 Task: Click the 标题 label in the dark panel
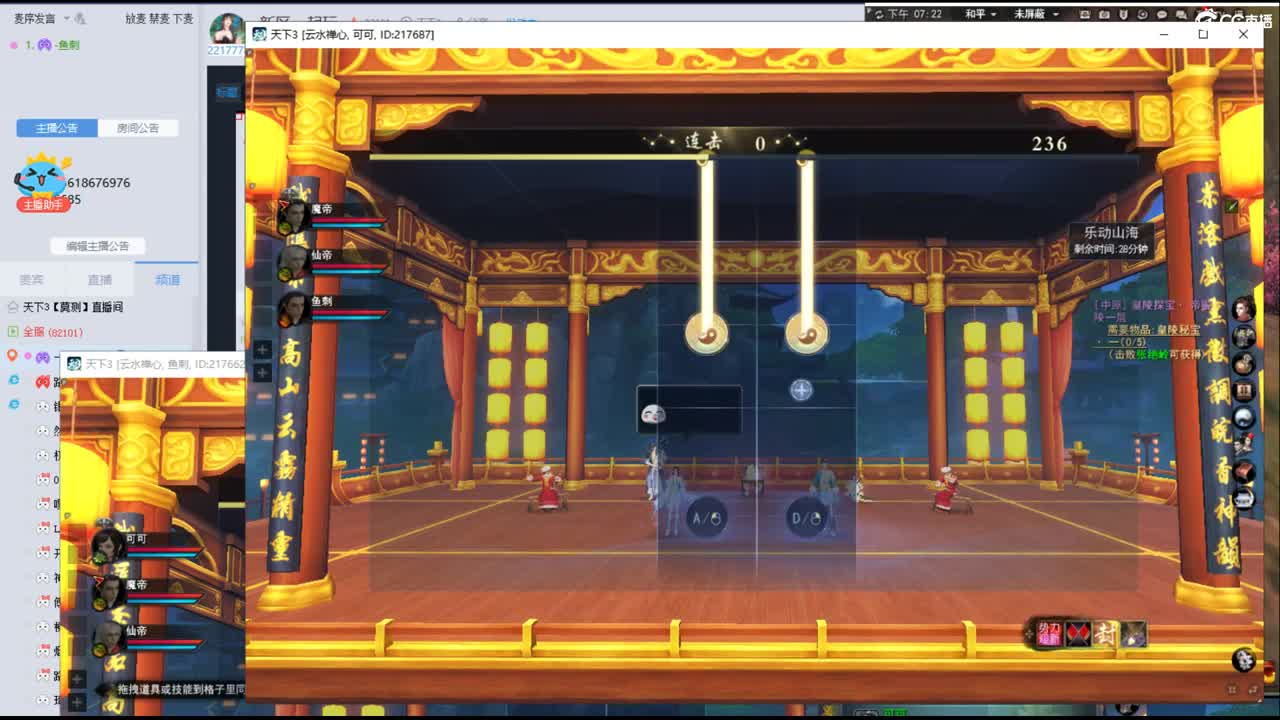pyautogui.click(x=227, y=91)
